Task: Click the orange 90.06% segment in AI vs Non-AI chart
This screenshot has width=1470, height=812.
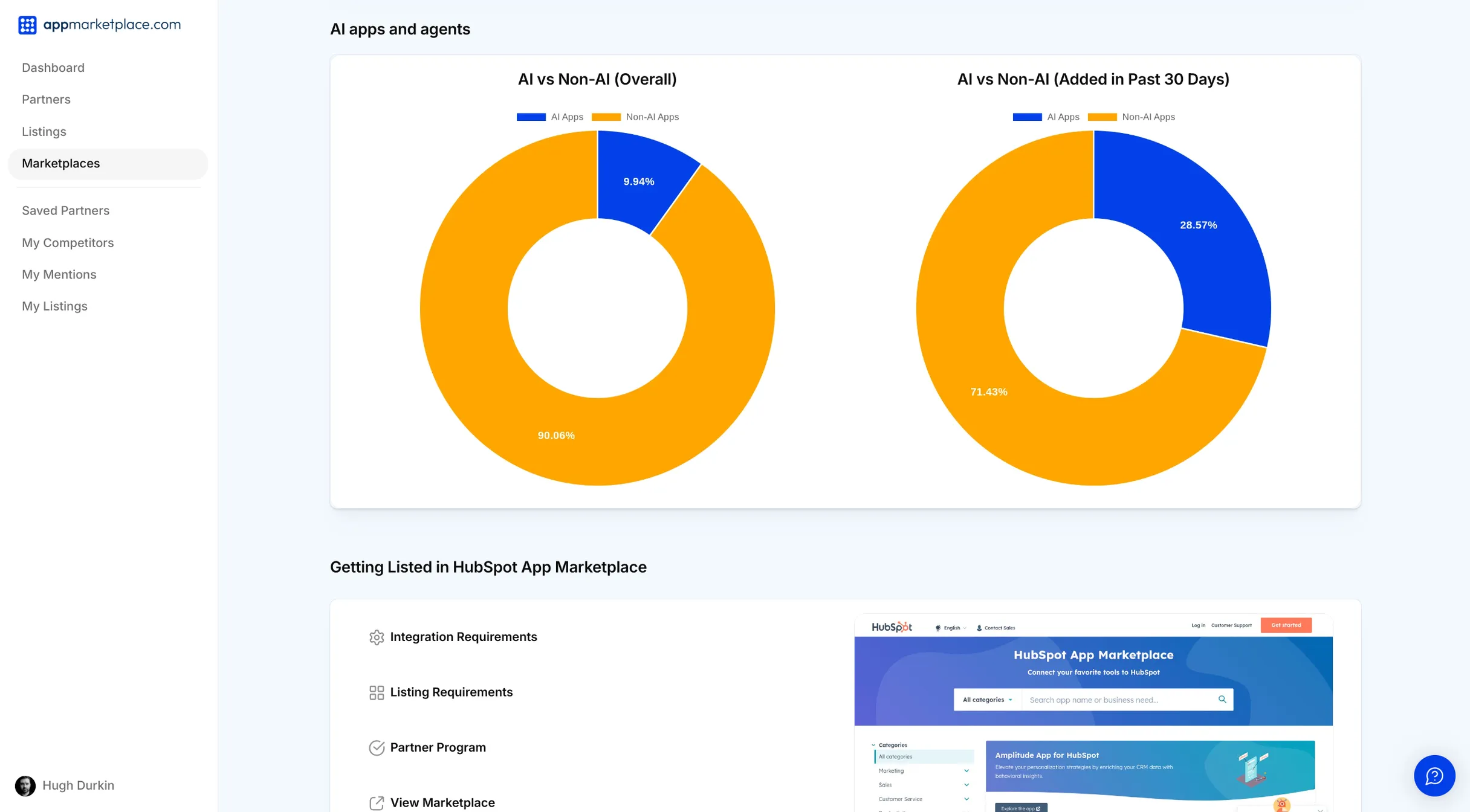Action: pos(556,434)
